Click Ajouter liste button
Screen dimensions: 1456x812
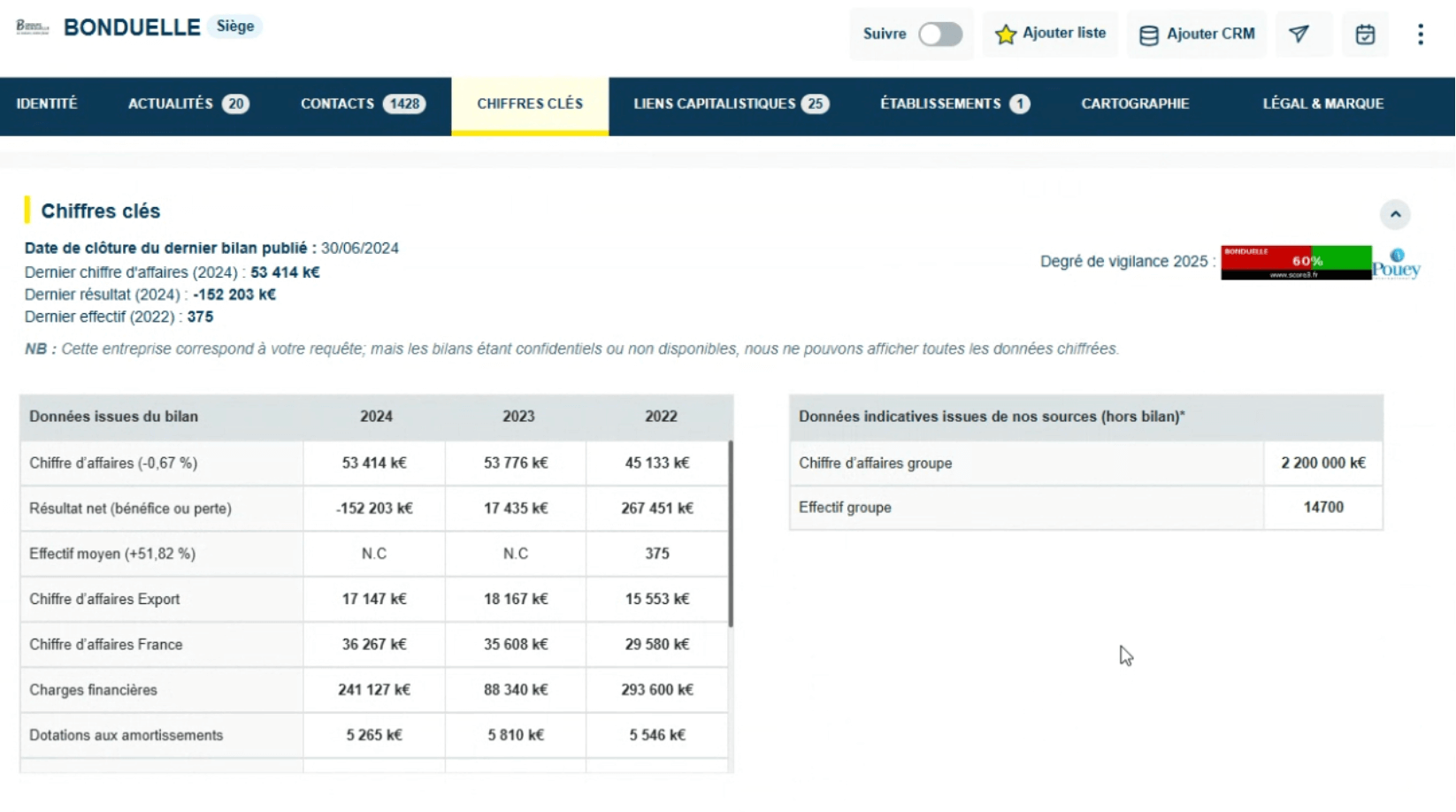(x=1050, y=34)
